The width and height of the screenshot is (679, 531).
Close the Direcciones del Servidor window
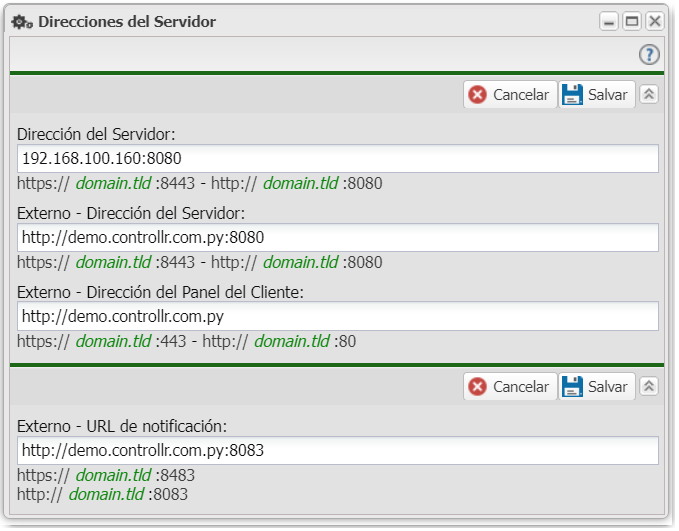(x=654, y=21)
